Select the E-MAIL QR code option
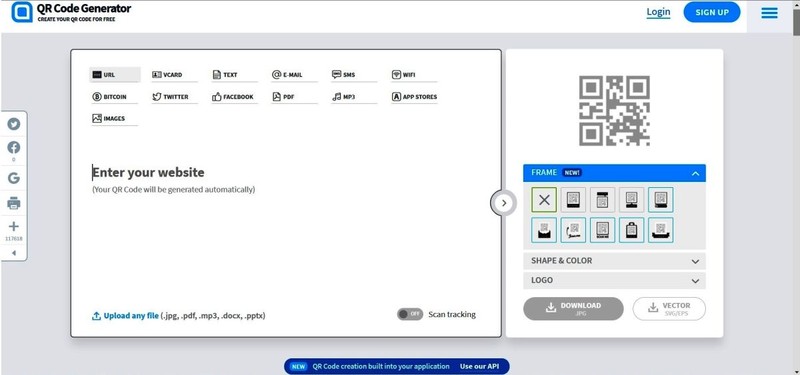800x375 pixels. click(293, 74)
